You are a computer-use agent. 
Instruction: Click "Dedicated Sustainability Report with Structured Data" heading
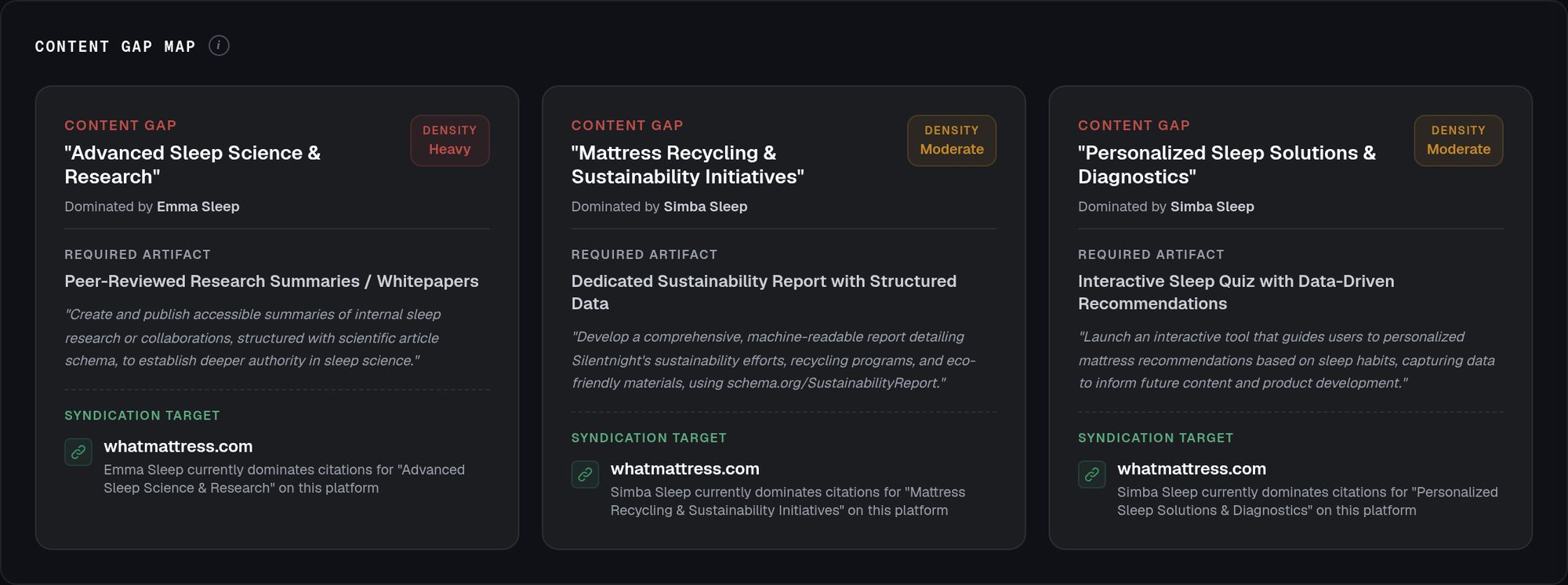click(764, 292)
